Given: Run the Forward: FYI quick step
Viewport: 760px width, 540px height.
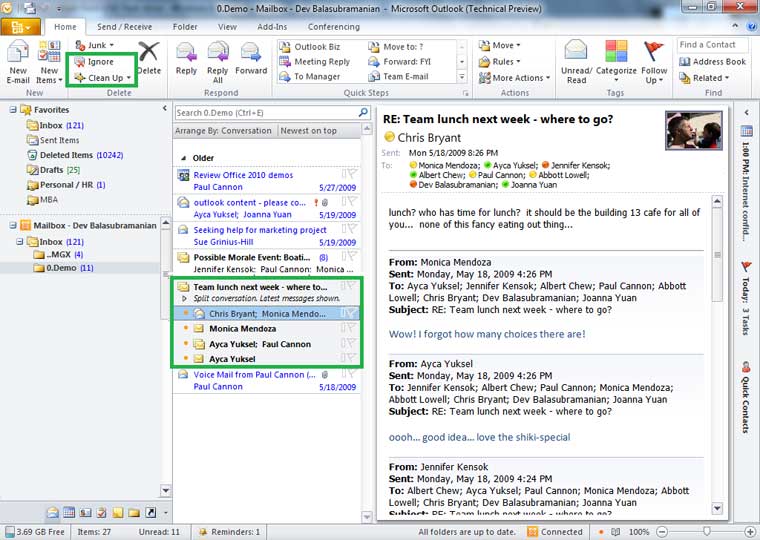Looking at the screenshot, I should click(400, 62).
